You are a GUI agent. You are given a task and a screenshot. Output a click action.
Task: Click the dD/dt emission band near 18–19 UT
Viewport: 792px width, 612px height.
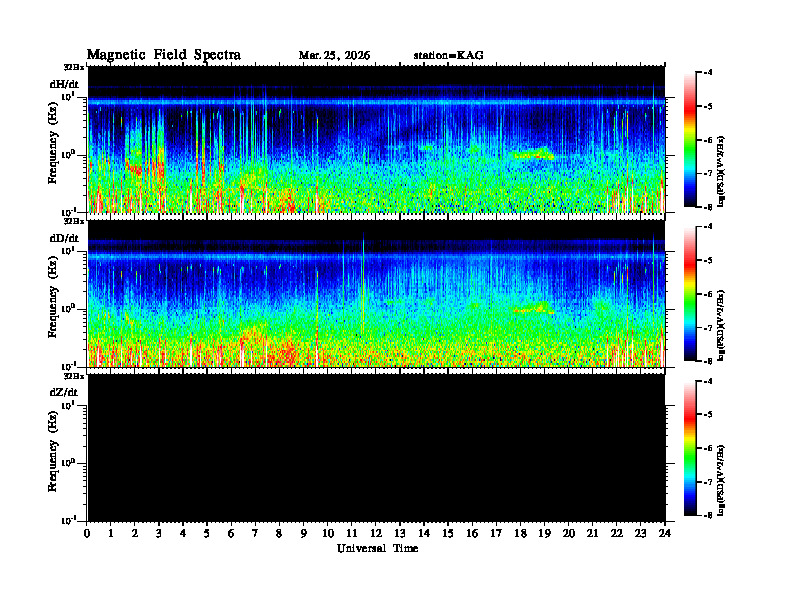tap(532, 308)
